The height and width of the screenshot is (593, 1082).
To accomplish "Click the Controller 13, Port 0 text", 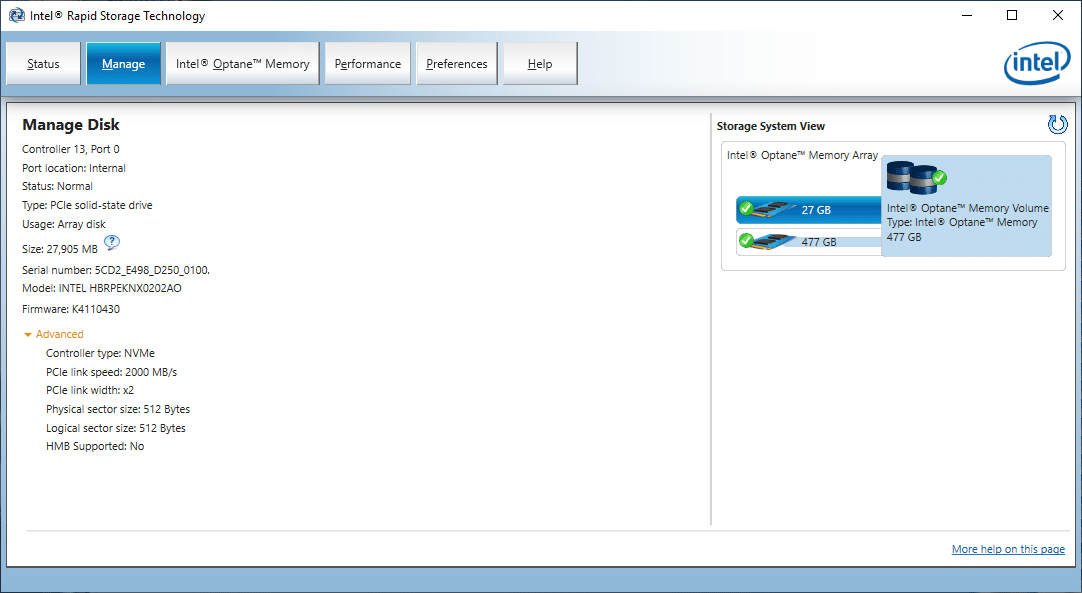I will pyautogui.click(x=71, y=148).
